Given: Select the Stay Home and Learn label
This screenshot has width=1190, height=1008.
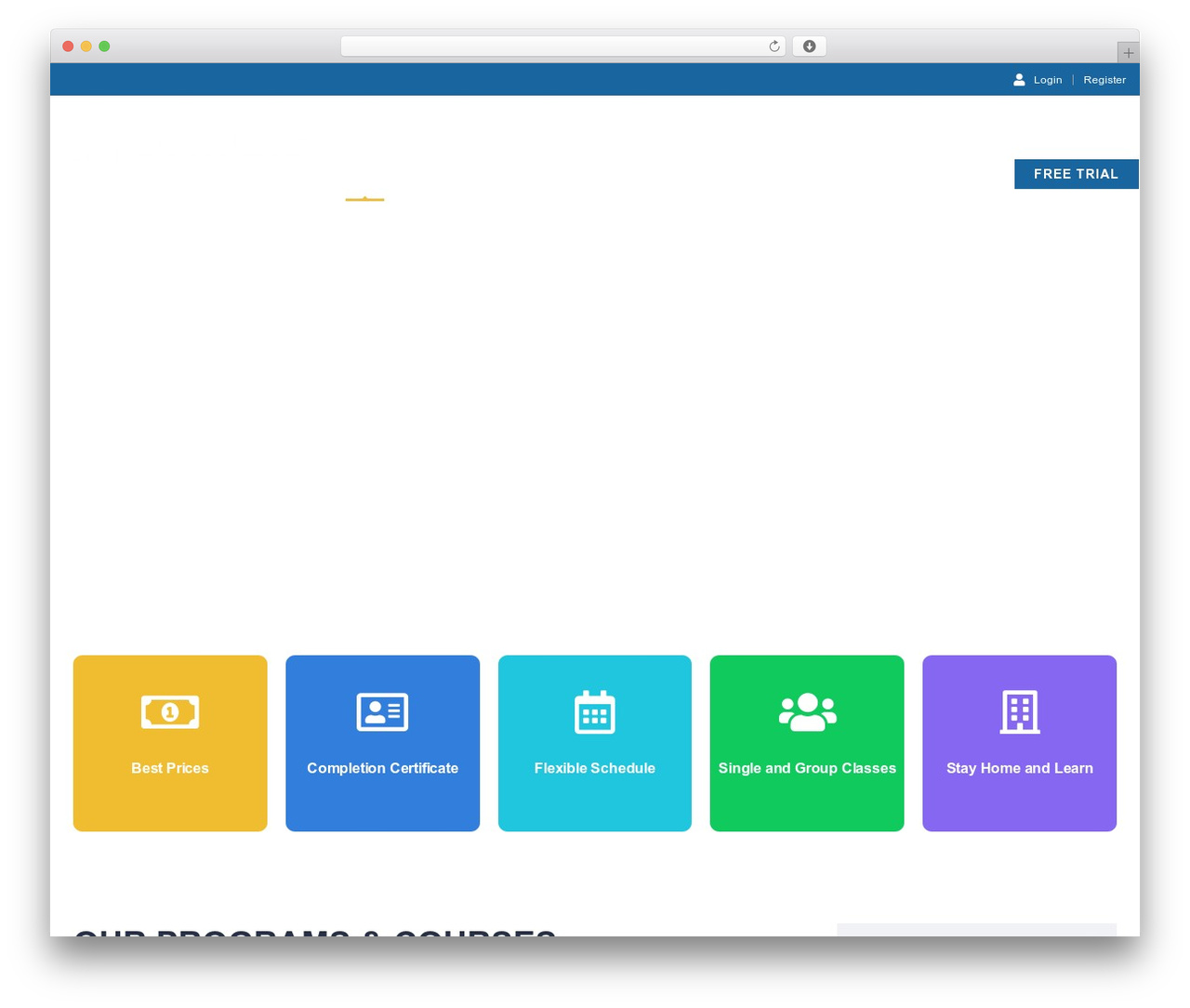Looking at the screenshot, I should pos(1020,768).
